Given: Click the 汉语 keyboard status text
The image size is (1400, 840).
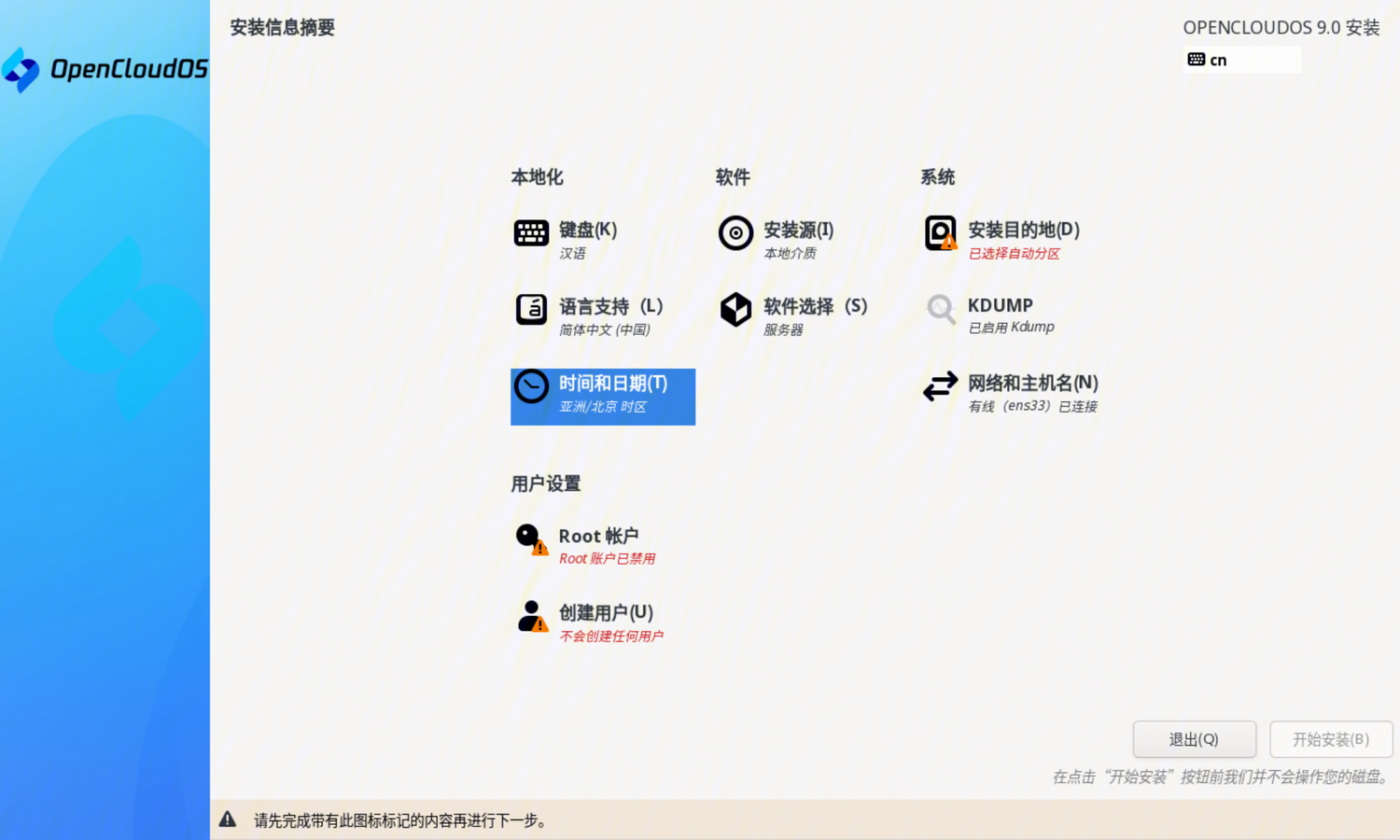Looking at the screenshot, I should click(x=572, y=253).
